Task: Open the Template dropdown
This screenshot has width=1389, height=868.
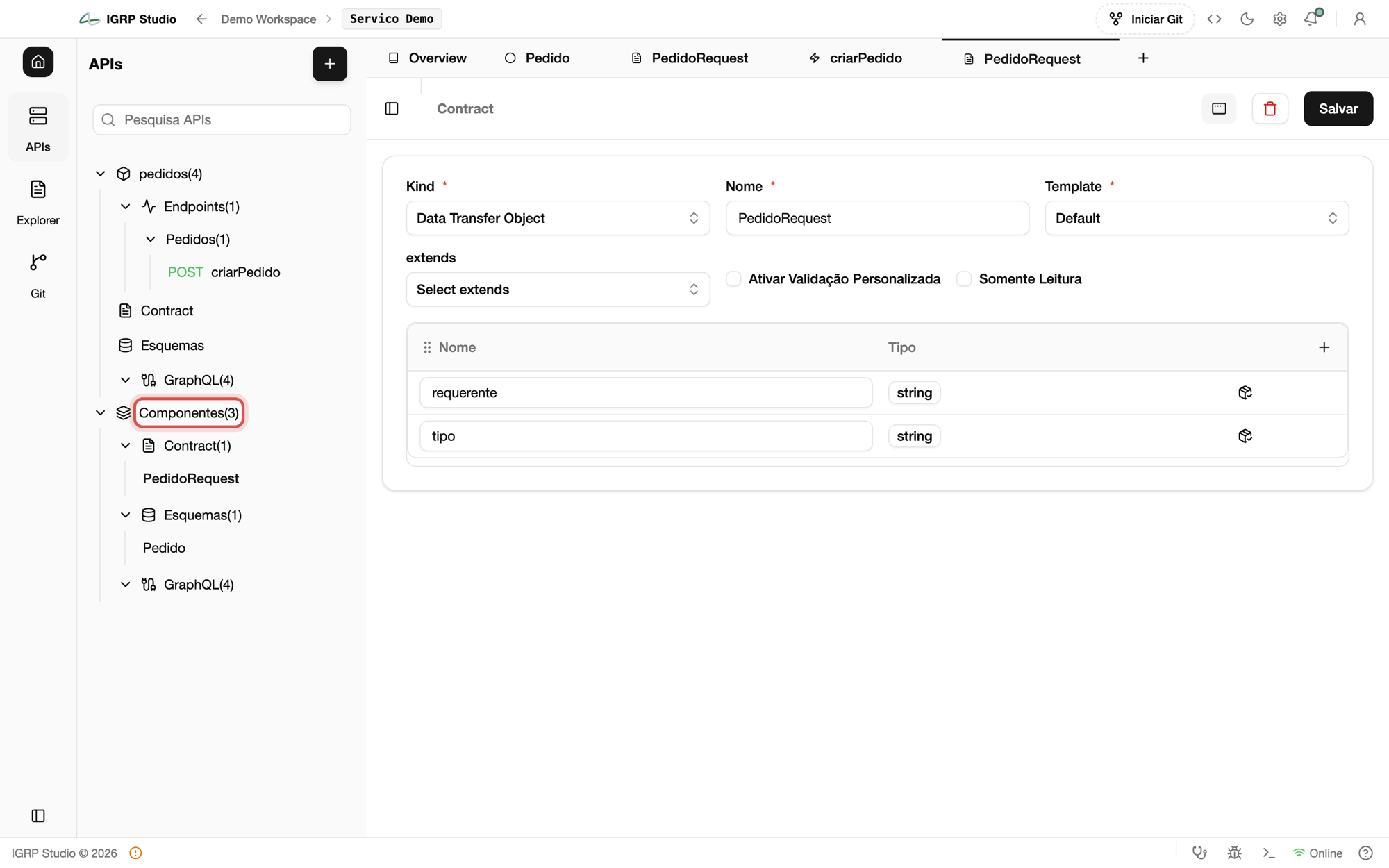Action: tap(1197, 218)
